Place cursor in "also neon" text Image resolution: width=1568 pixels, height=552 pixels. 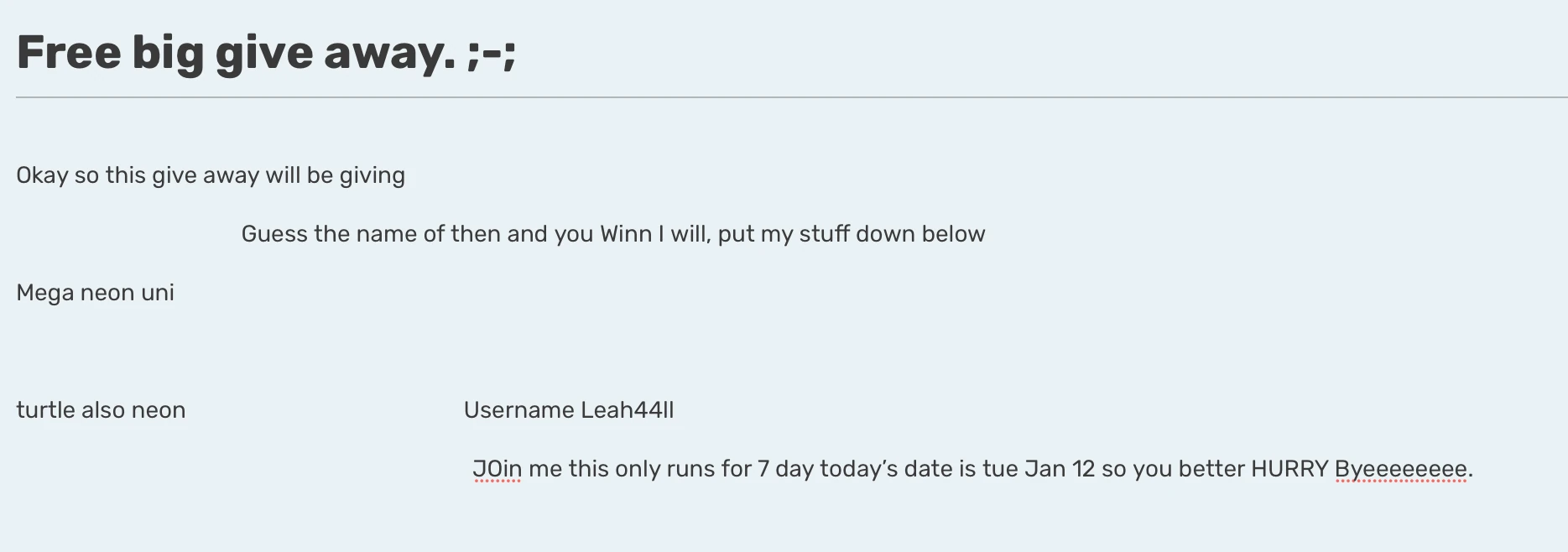click(133, 410)
